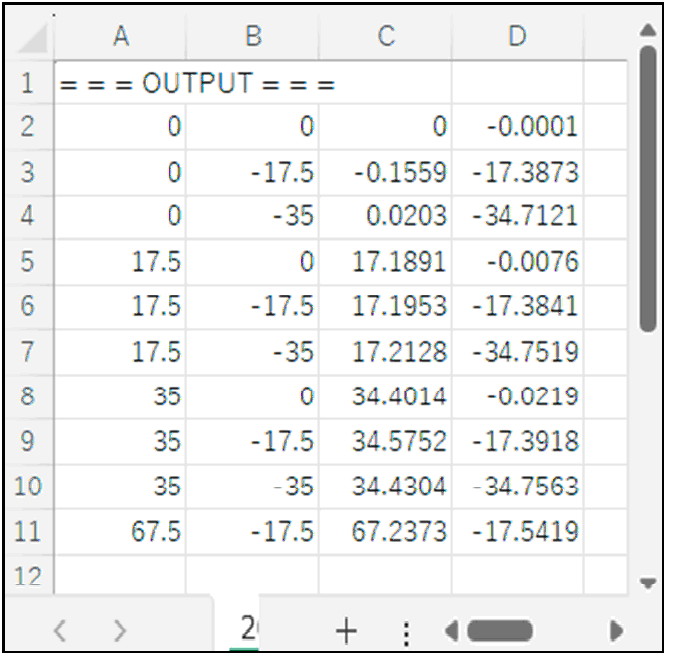Go to next sheet arrow
The image size is (673, 659).
click(121, 631)
